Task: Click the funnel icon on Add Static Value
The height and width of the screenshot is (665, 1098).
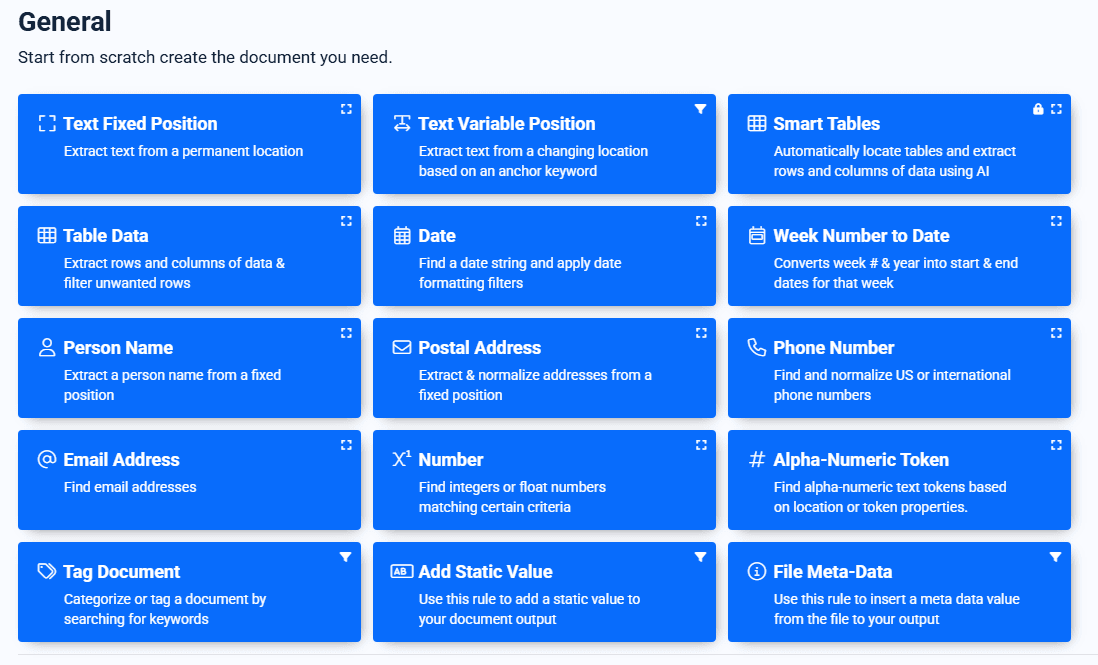Action: 701,557
